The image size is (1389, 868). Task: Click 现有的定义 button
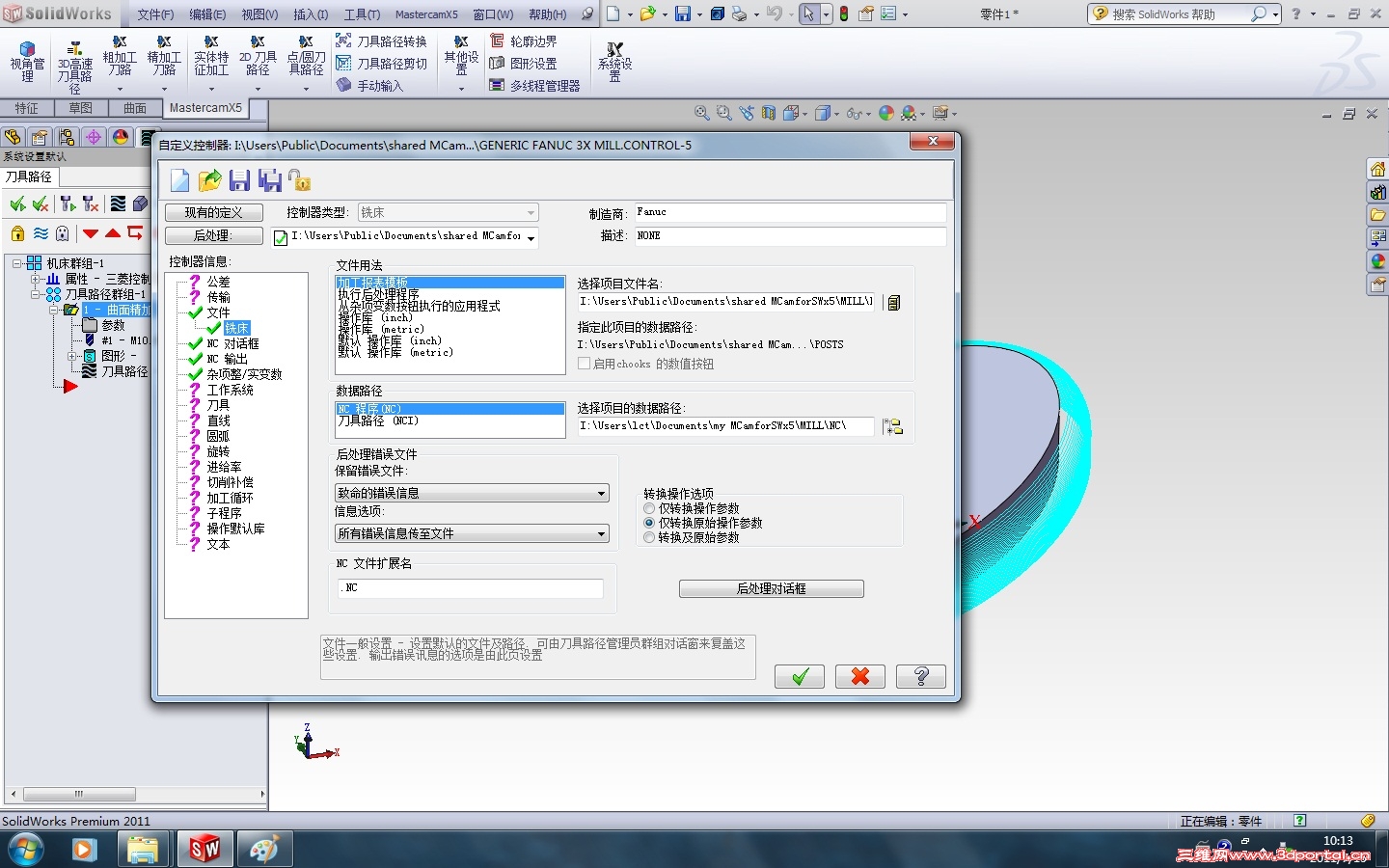(213, 212)
